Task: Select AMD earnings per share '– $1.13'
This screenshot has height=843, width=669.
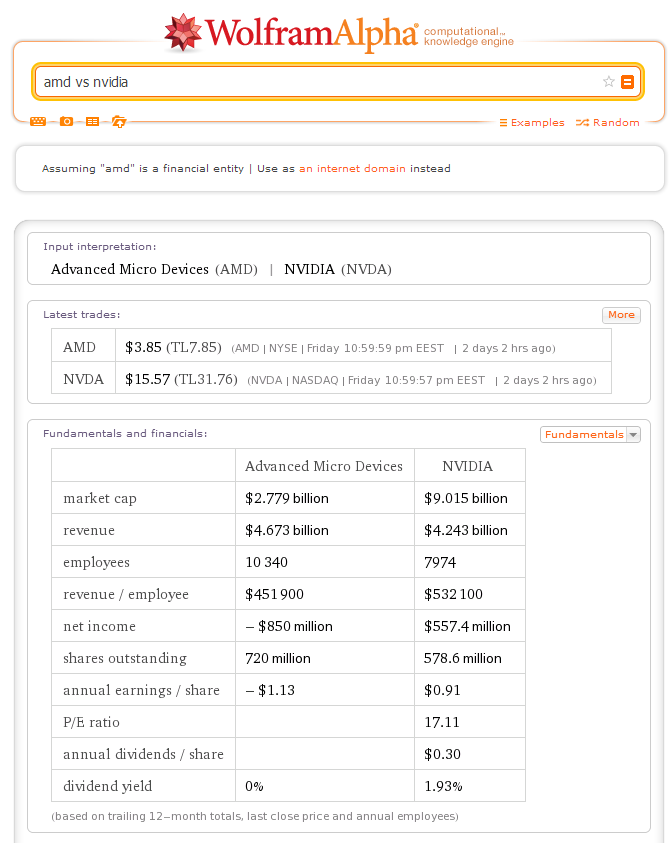Action: pos(270,690)
